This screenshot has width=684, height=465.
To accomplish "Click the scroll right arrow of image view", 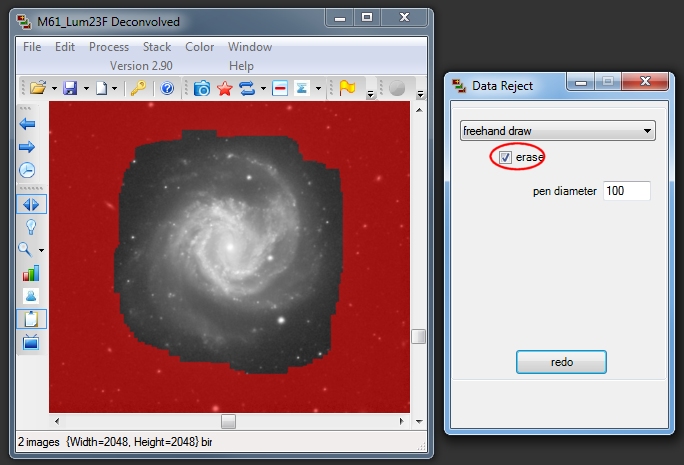I will point(401,421).
